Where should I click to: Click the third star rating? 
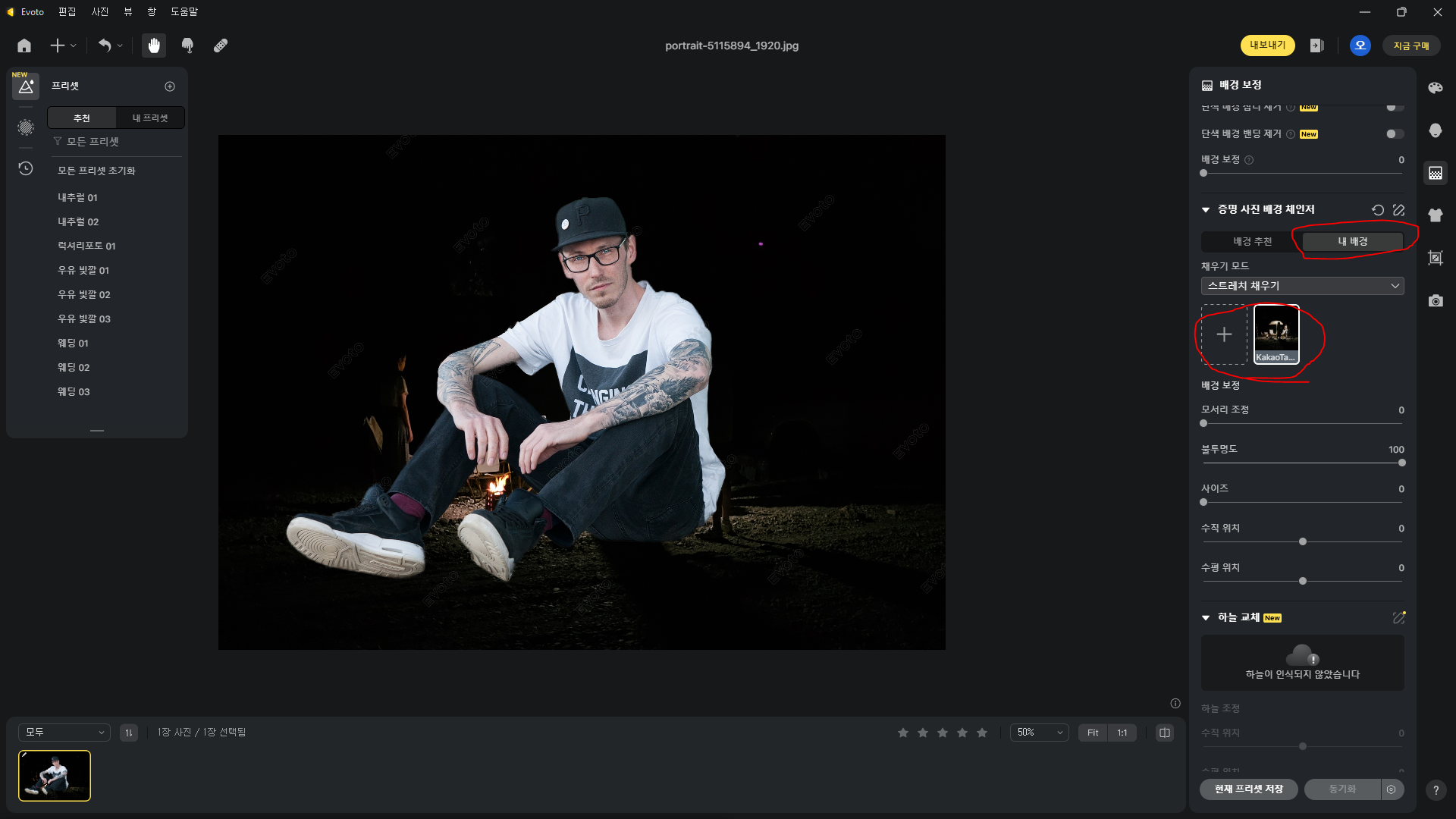pos(943,733)
